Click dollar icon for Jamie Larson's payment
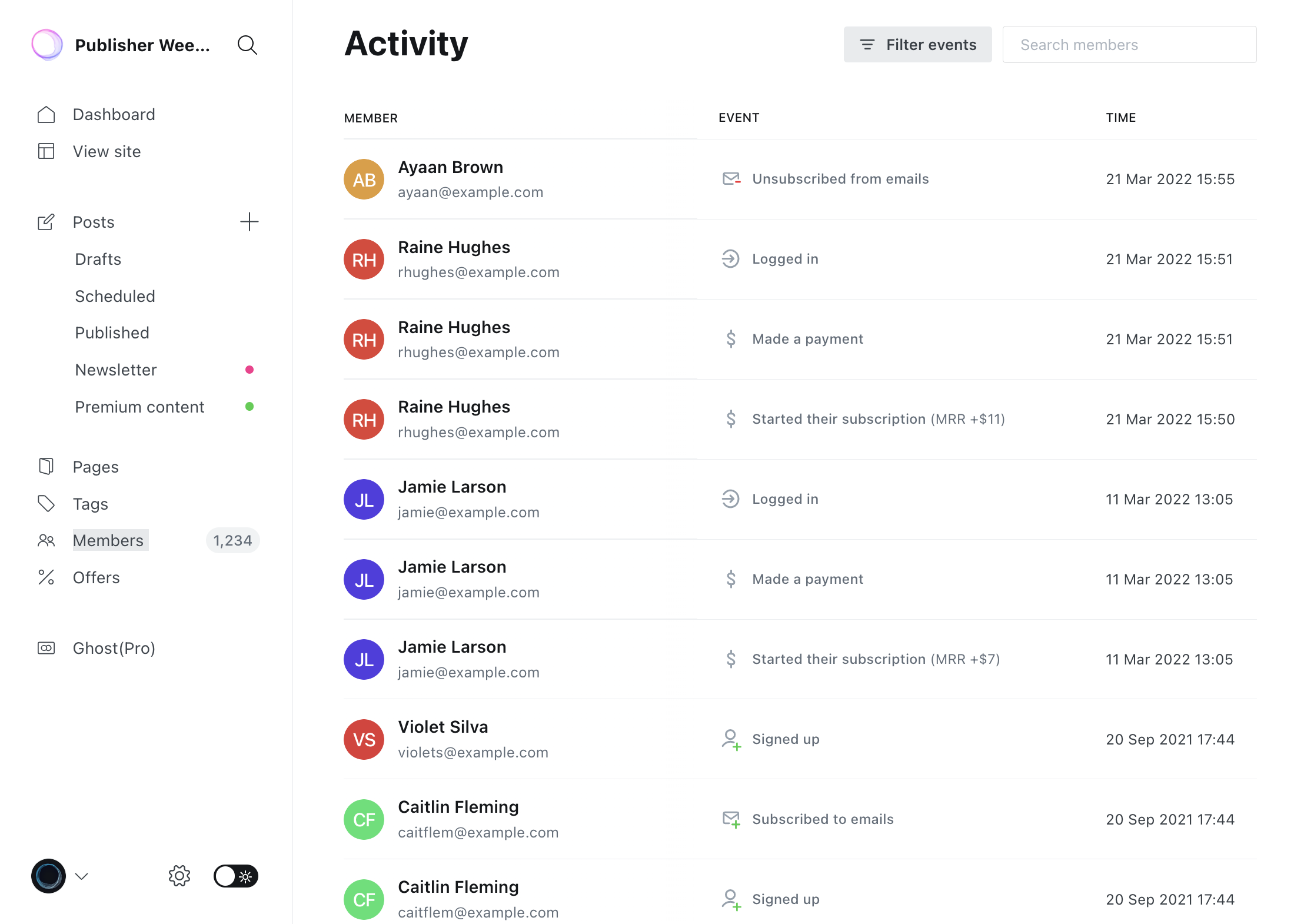Image resolution: width=1304 pixels, height=924 pixels. tap(731, 579)
